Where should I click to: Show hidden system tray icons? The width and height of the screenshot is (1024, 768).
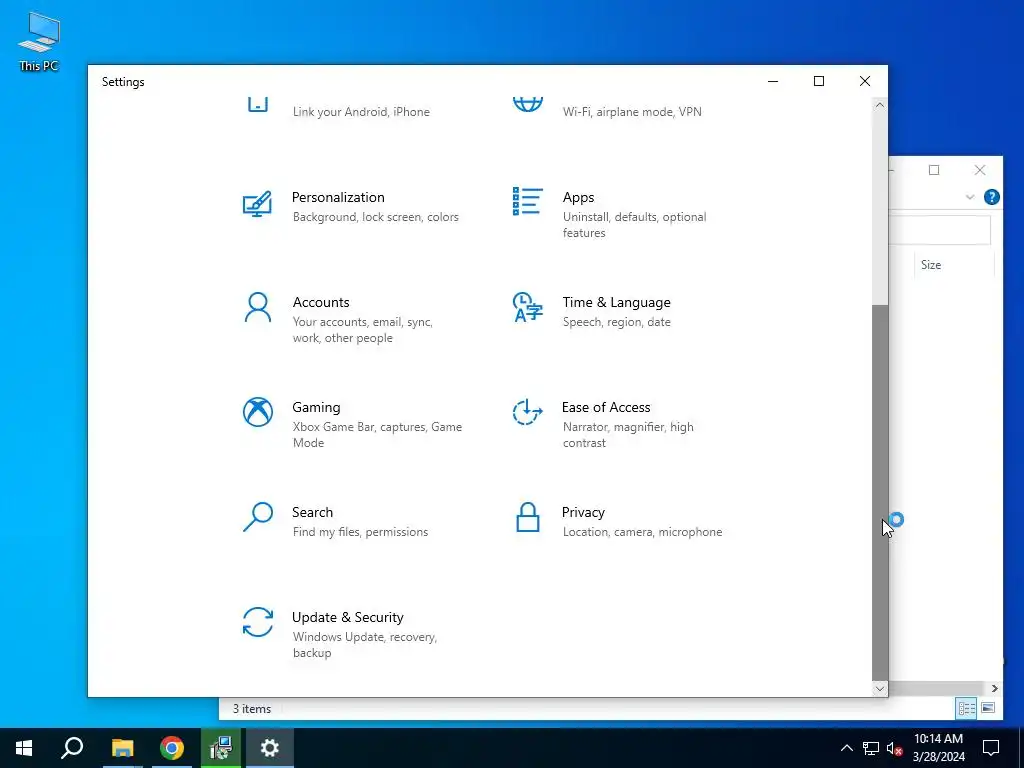(x=846, y=748)
